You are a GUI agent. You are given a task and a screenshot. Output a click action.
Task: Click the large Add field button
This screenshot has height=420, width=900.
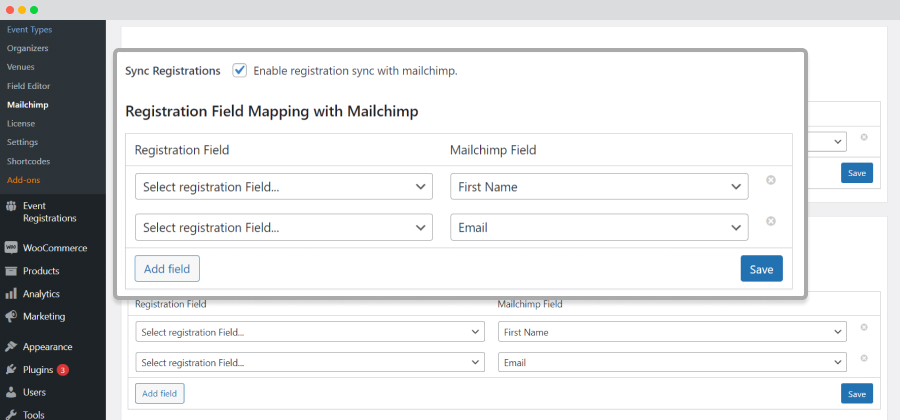coord(167,269)
